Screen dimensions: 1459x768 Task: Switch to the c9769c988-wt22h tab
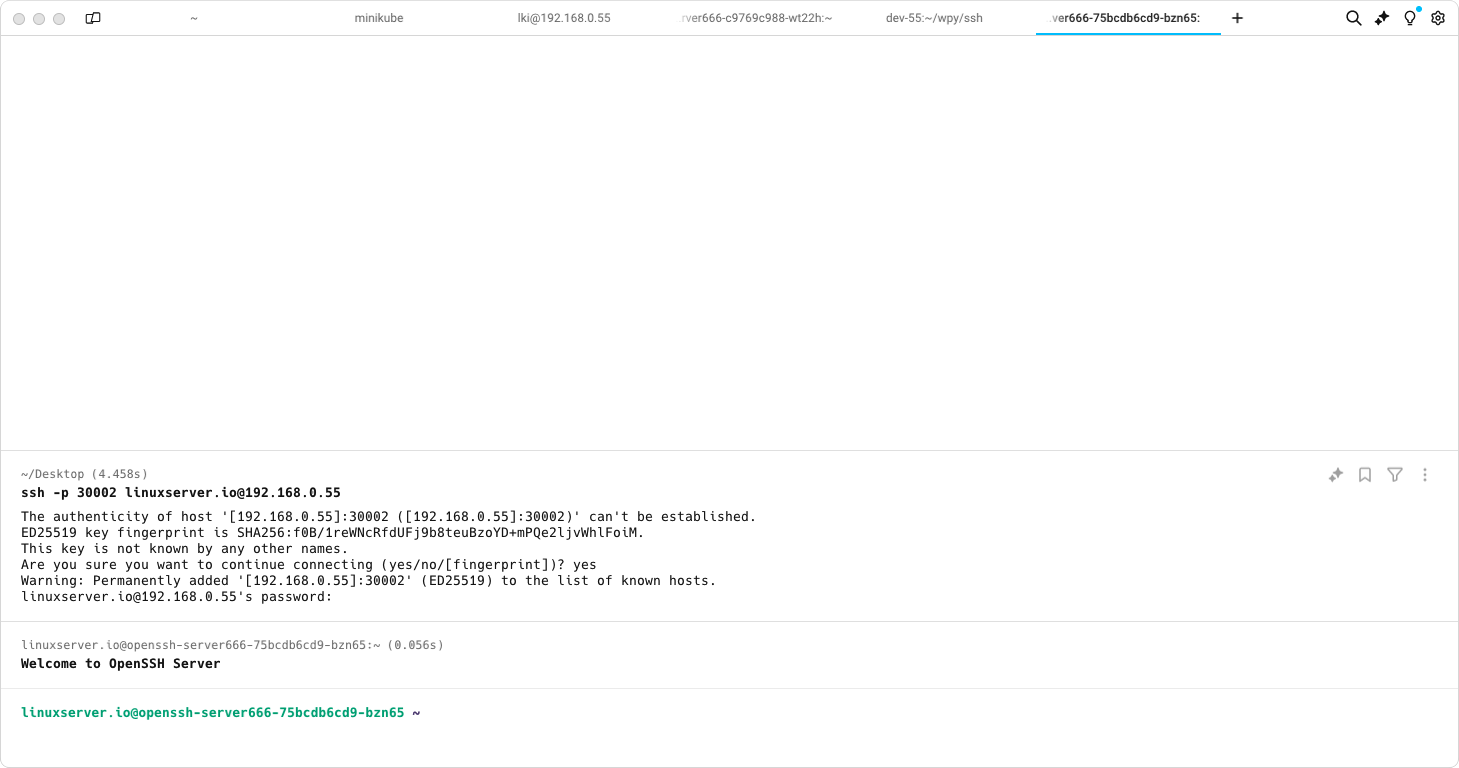(x=756, y=18)
